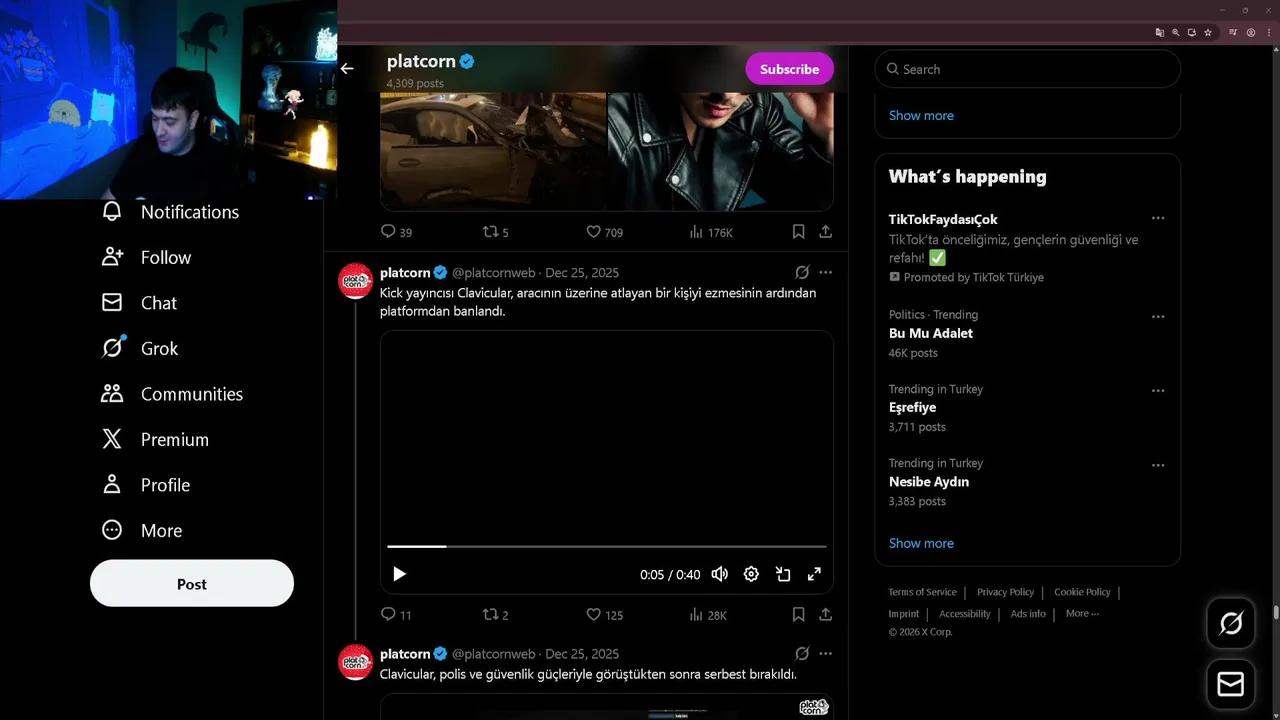Click browser translate page icon
1280x720 pixels.
pos(1160,32)
